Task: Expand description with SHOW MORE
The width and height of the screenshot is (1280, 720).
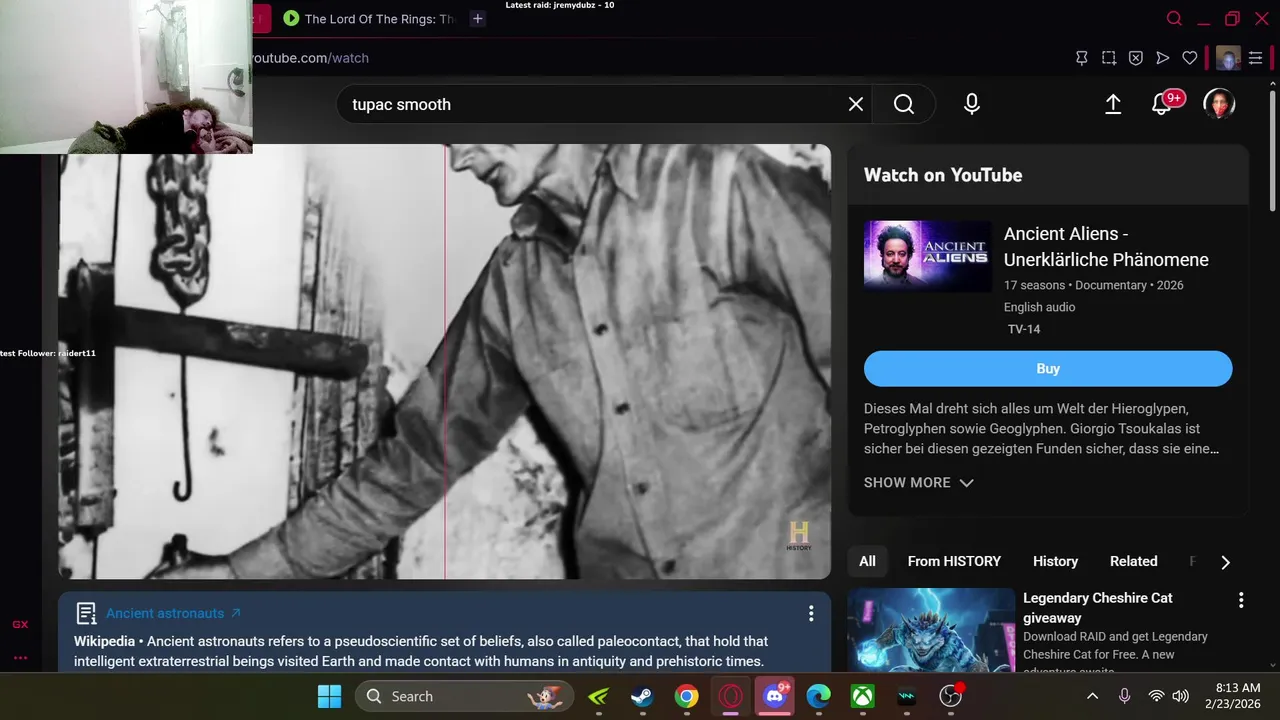Action: click(918, 482)
